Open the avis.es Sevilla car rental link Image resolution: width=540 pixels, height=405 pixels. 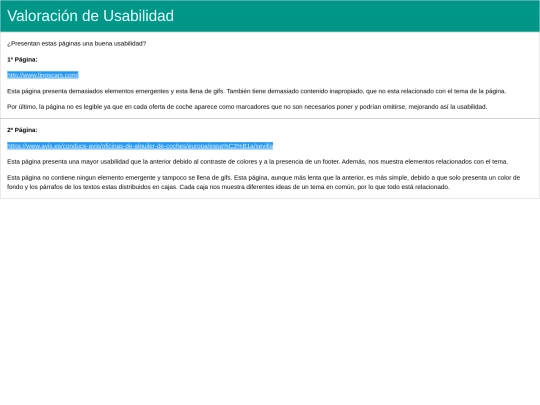pos(140,146)
